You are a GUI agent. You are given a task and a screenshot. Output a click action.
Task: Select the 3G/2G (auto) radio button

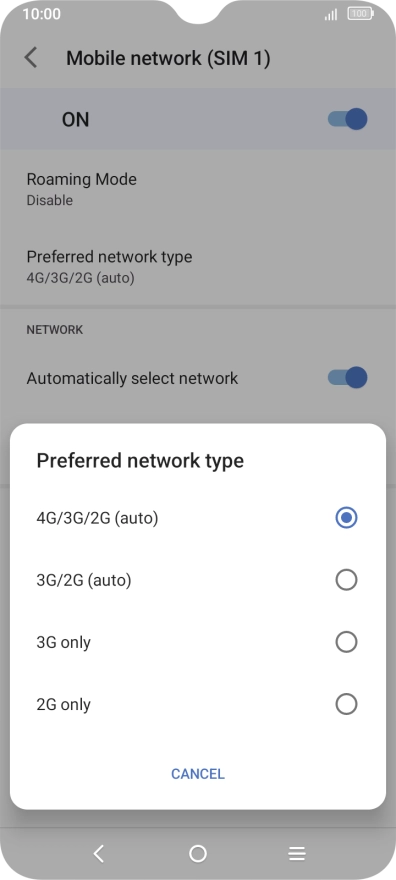346,580
